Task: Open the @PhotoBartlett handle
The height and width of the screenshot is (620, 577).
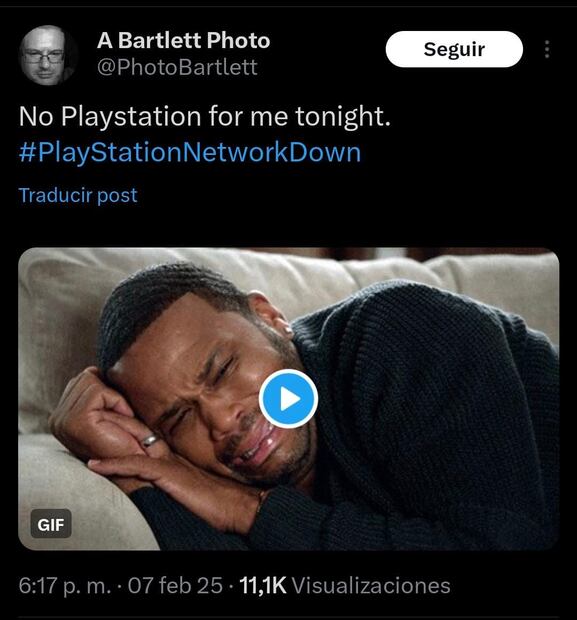Action: pos(177,67)
